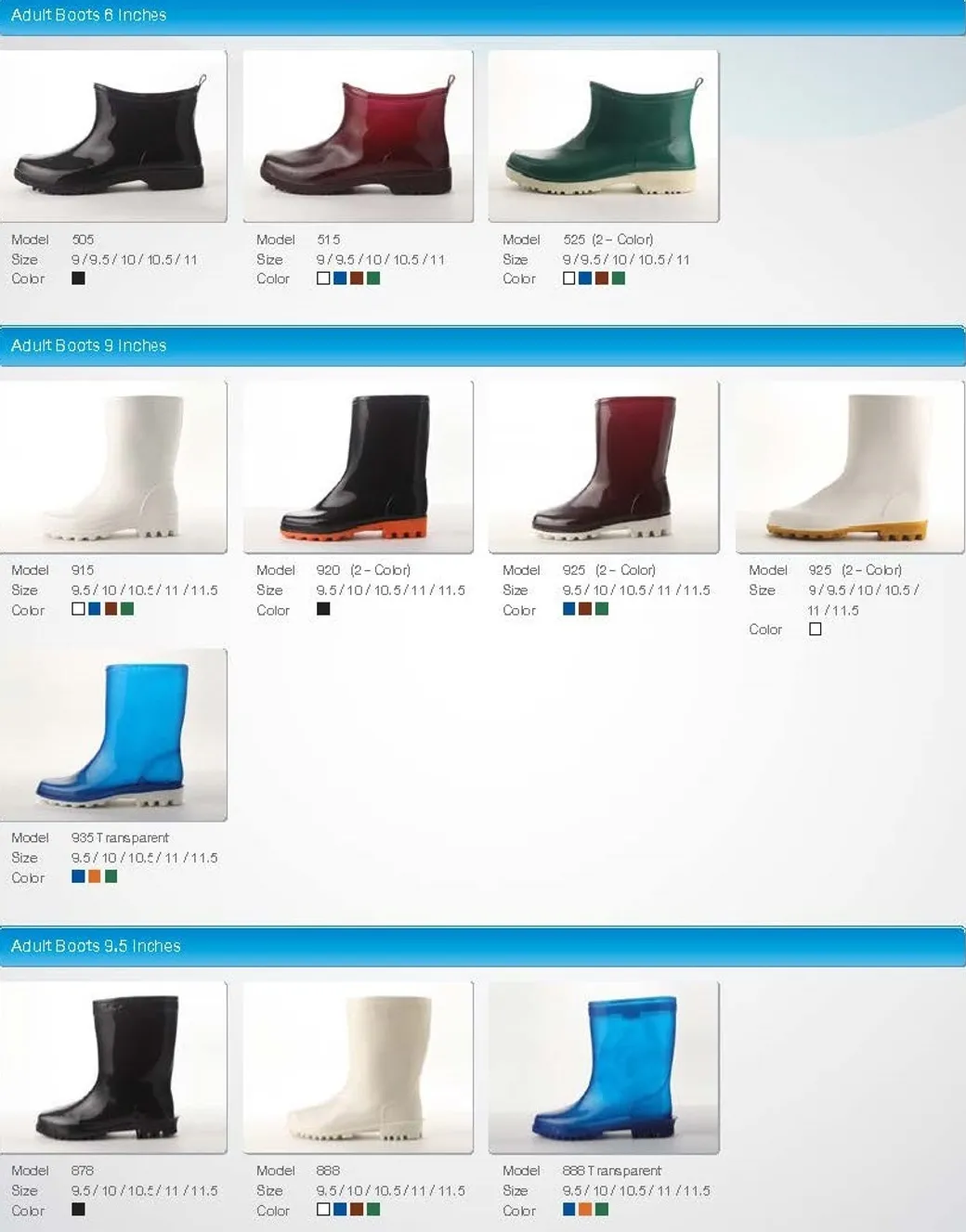Click the burgundy Model 925 boot photo

604,467
